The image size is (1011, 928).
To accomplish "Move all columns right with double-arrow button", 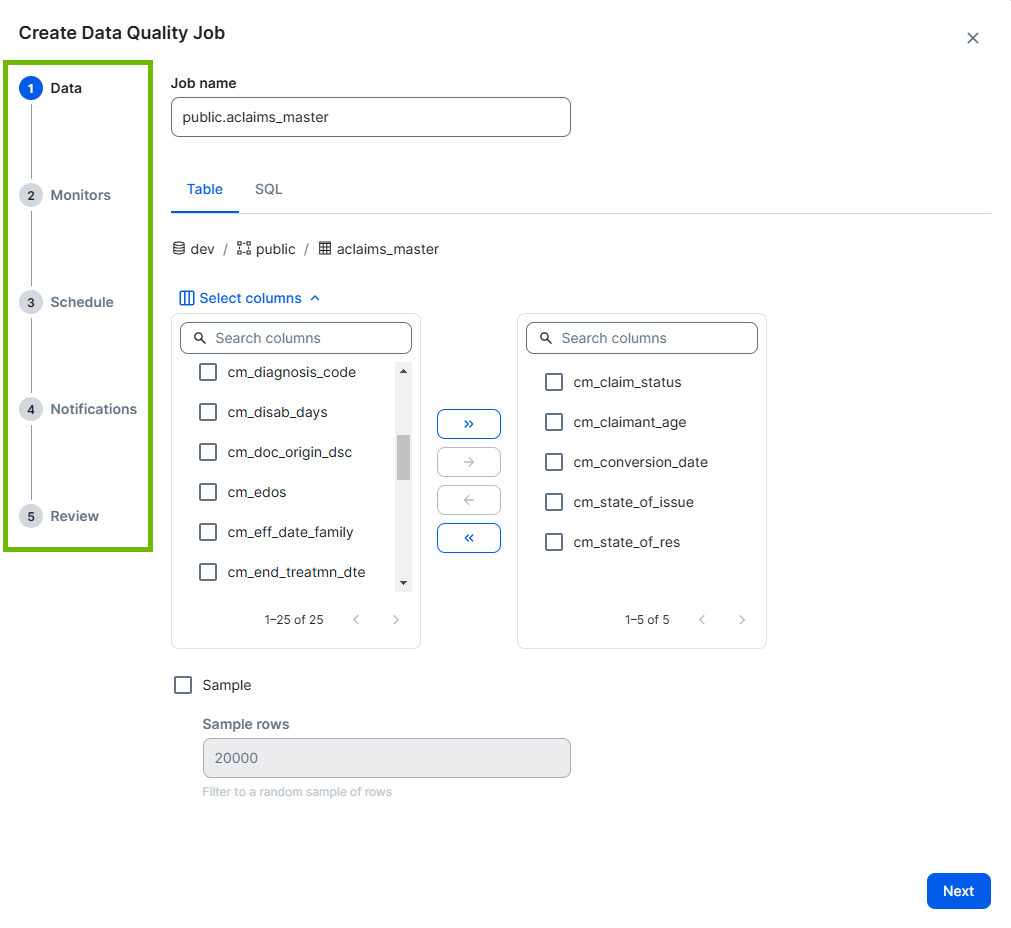I will pyautogui.click(x=468, y=423).
